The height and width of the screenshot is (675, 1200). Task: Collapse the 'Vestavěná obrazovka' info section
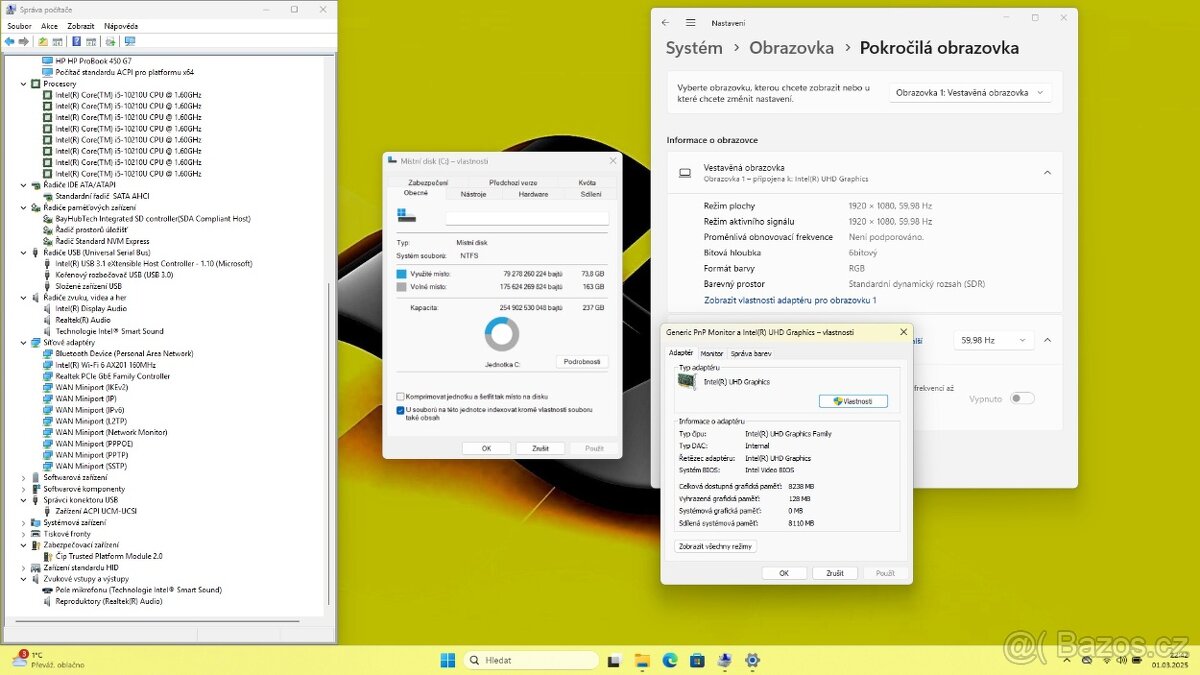(x=1047, y=172)
